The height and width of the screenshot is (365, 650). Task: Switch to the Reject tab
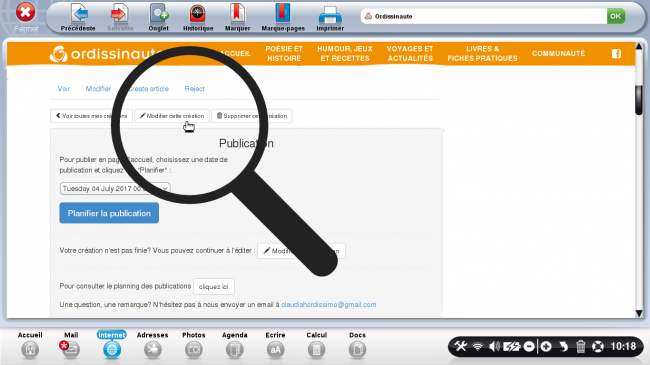click(194, 89)
